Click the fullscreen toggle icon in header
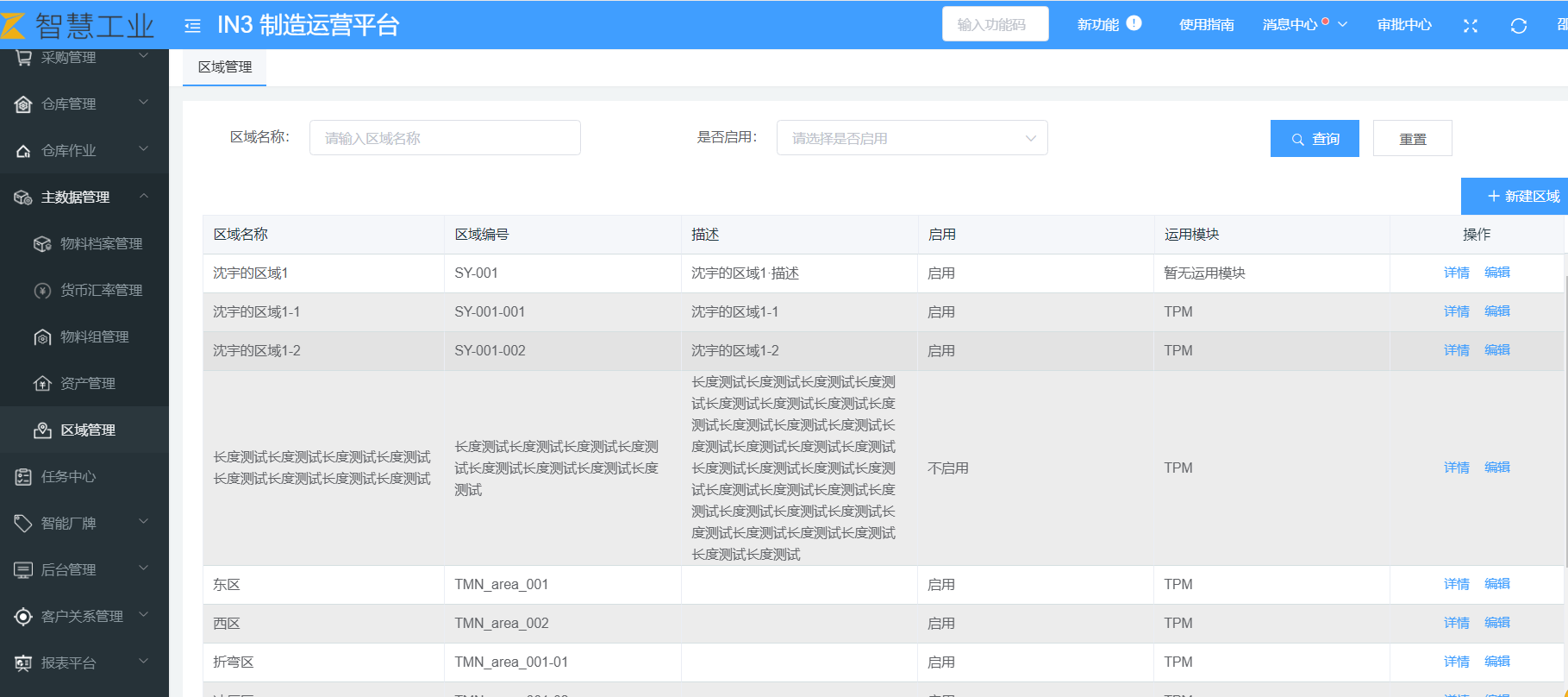 click(x=1471, y=26)
